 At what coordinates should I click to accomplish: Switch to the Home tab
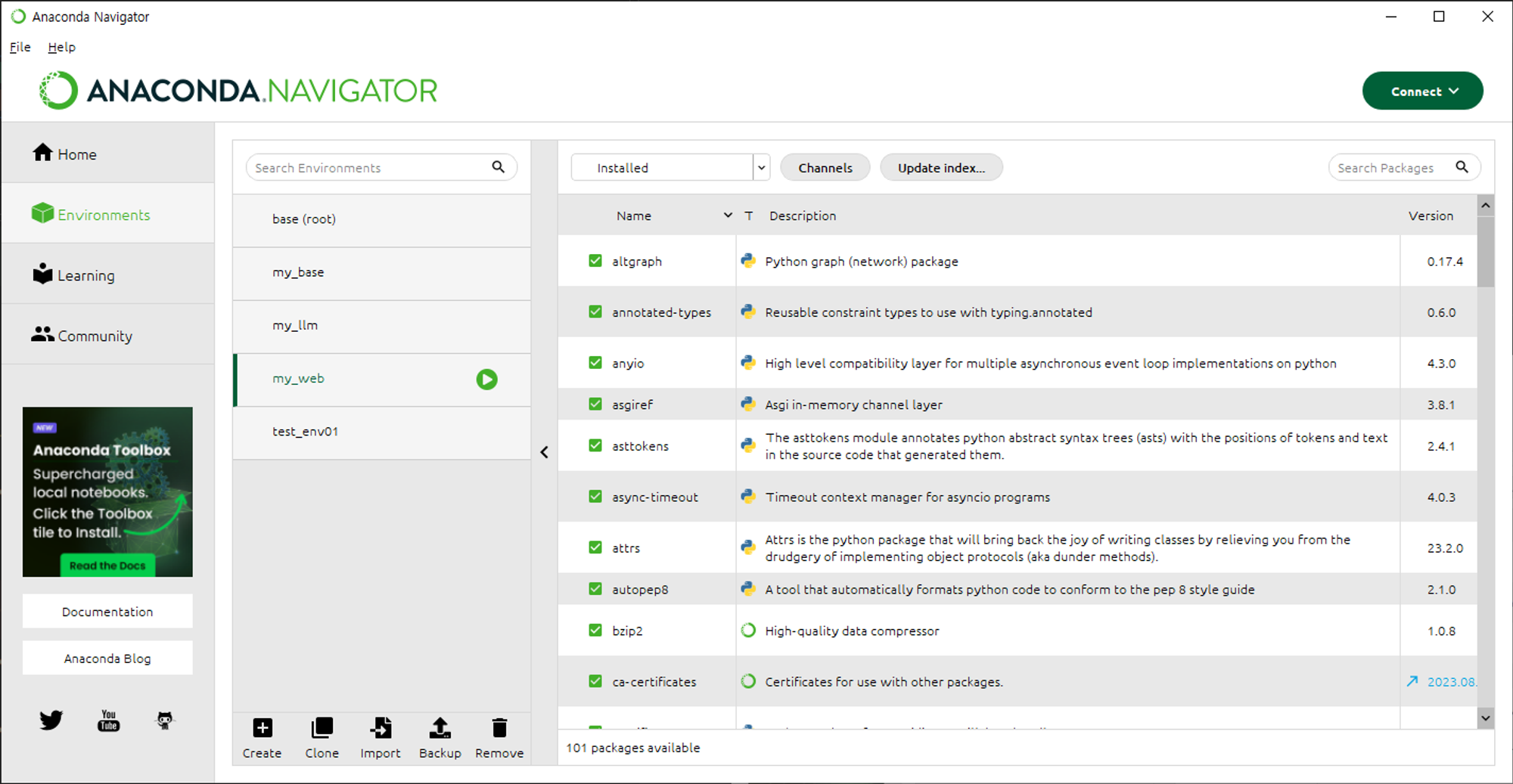[x=108, y=153]
